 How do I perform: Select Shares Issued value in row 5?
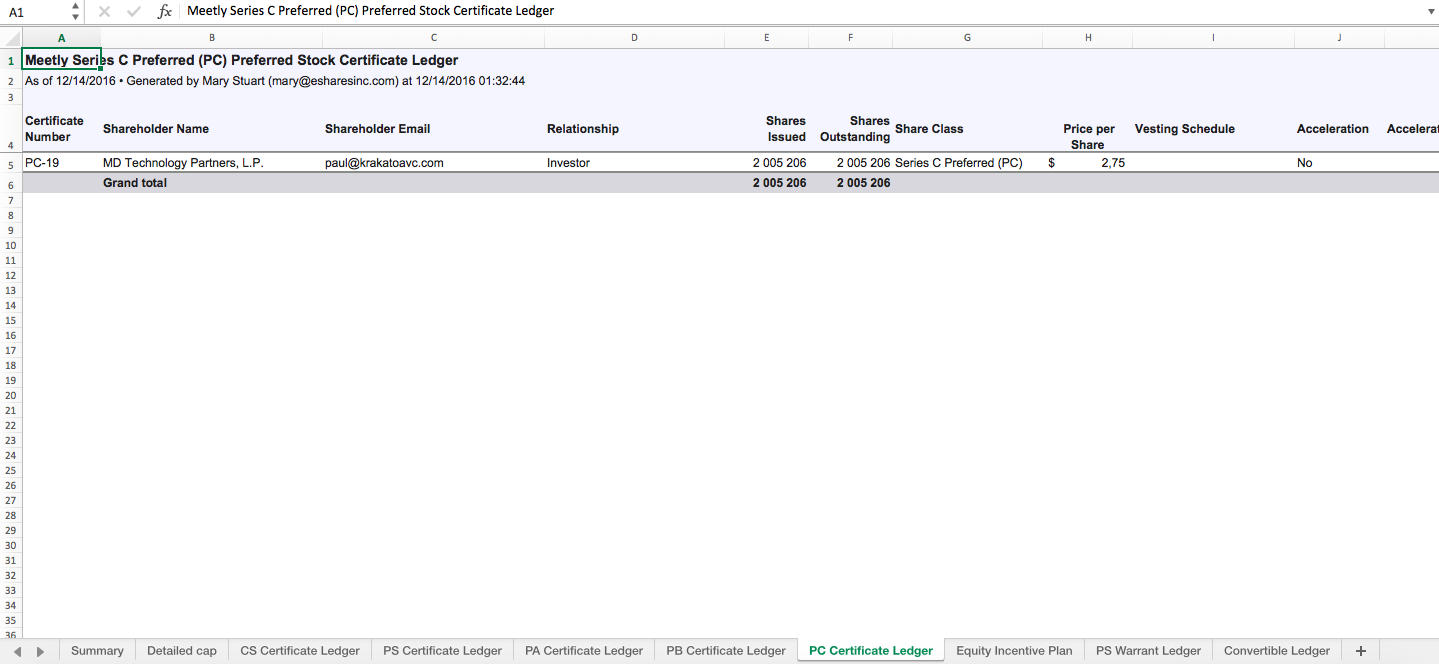click(x=766, y=163)
